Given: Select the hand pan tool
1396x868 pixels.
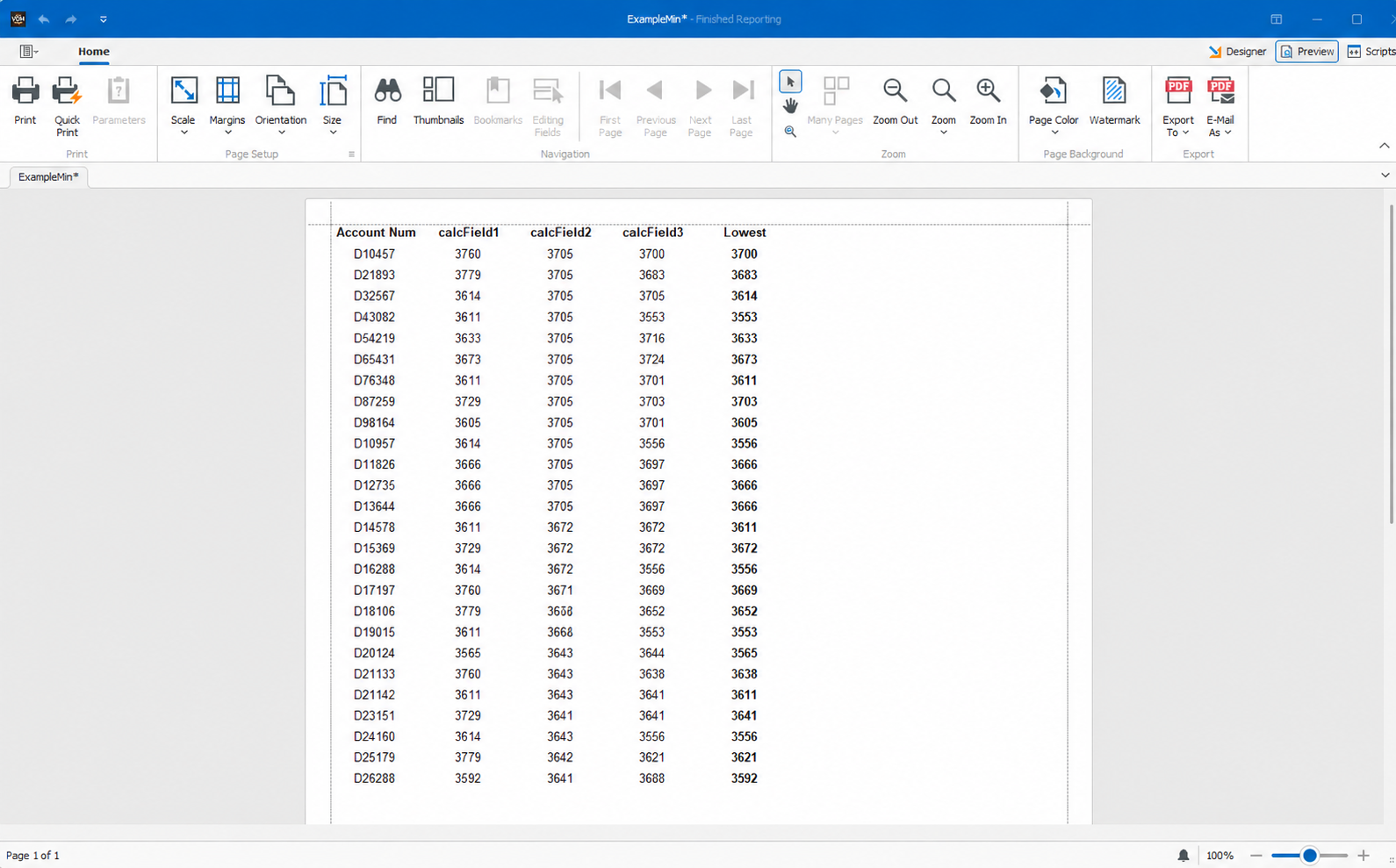Looking at the screenshot, I should pyautogui.click(x=790, y=106).
